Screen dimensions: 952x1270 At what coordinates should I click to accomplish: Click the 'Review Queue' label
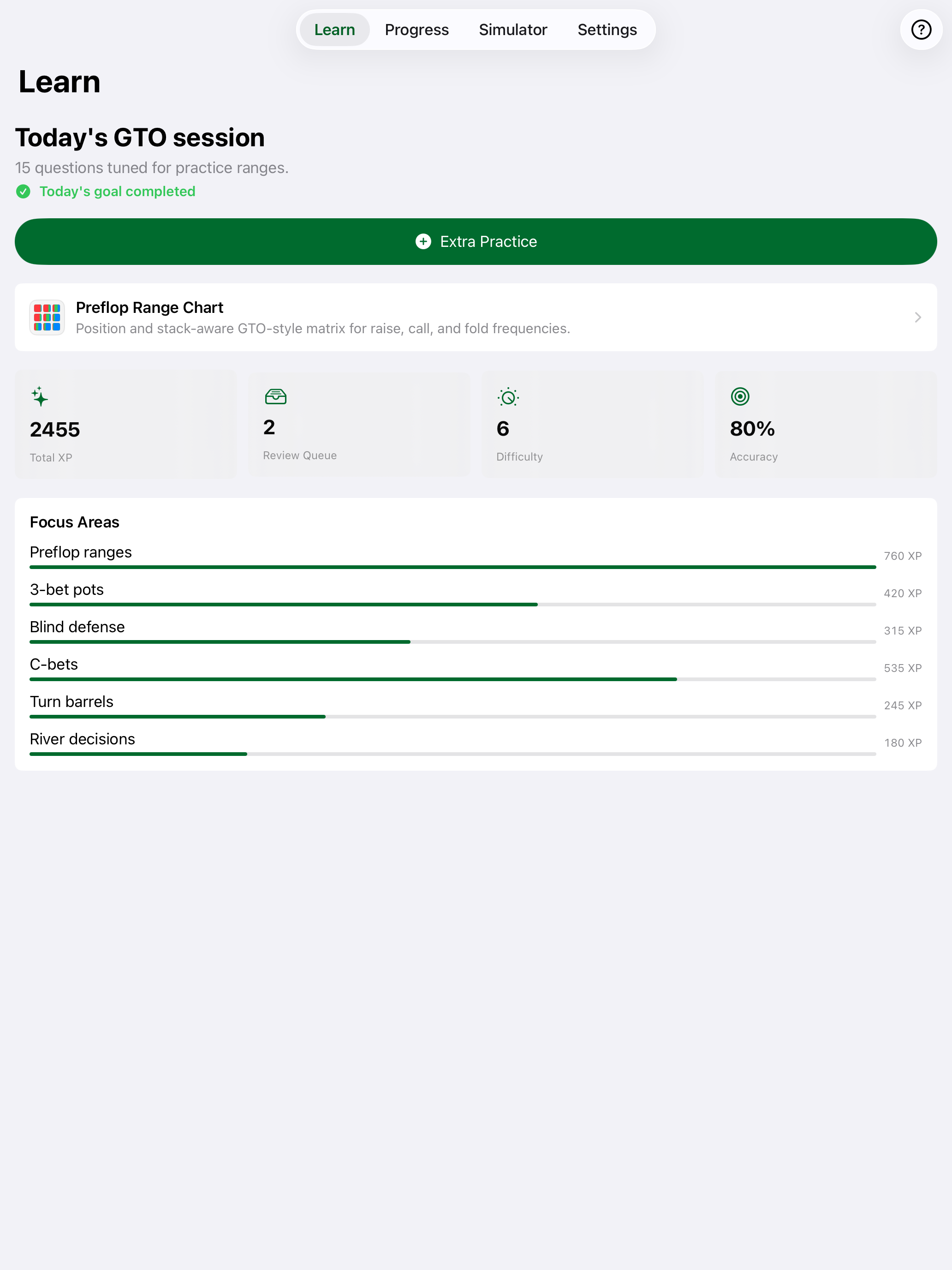pyautogui.click(x=299, y=455)
